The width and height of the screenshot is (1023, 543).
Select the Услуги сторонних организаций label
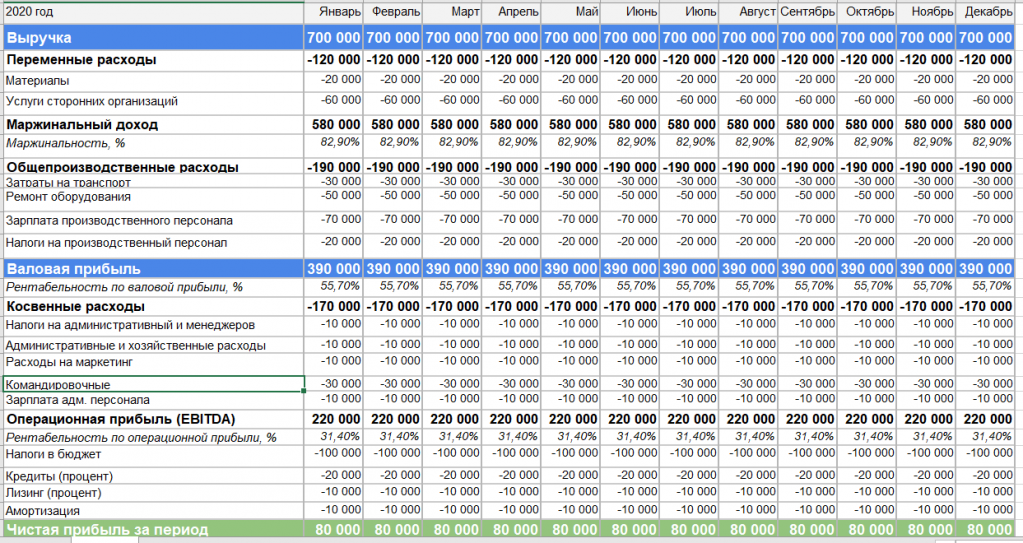tap(92, 101)
